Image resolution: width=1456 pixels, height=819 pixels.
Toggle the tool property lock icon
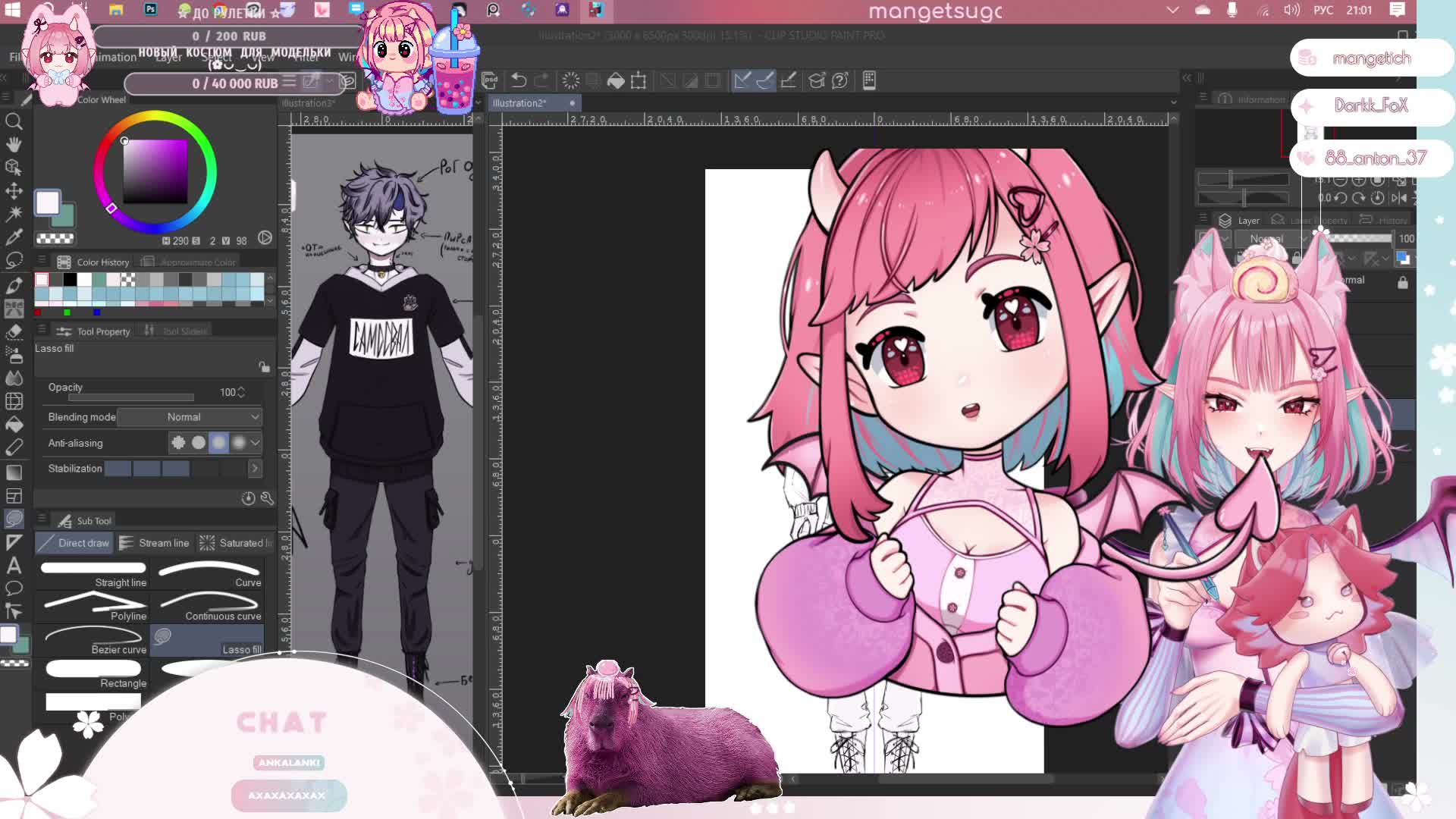coord(264,367)
